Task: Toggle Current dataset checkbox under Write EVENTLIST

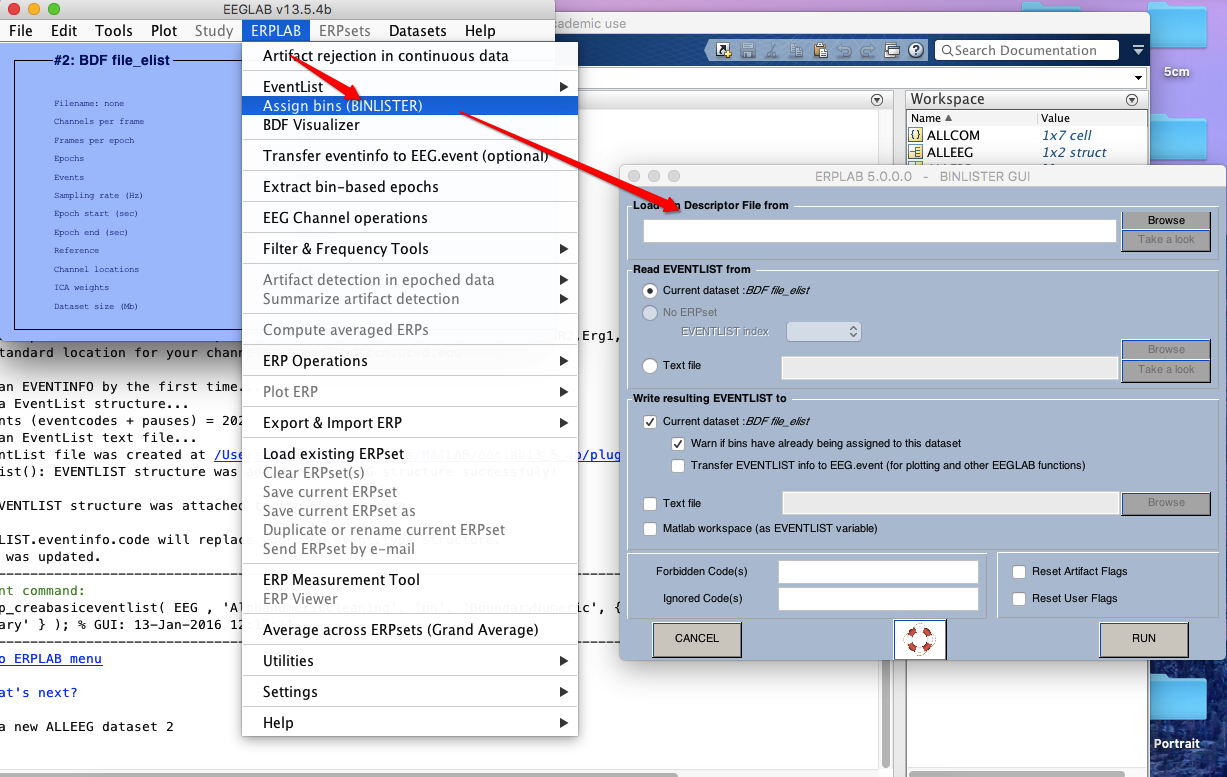Action: [651, 422]
